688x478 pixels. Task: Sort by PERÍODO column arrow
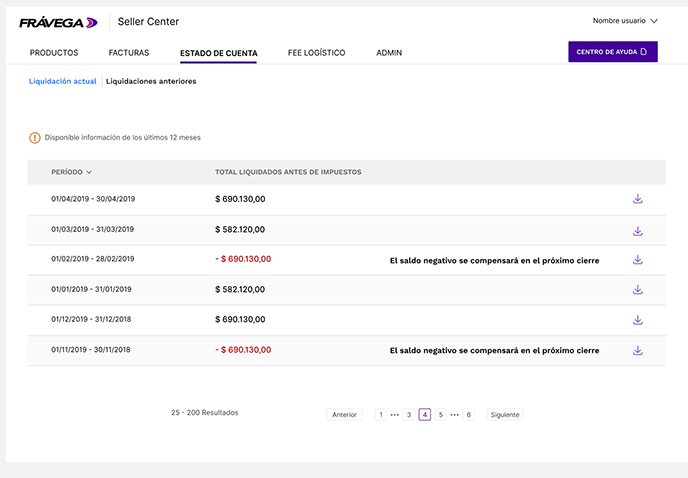click(x=89, y=172)
